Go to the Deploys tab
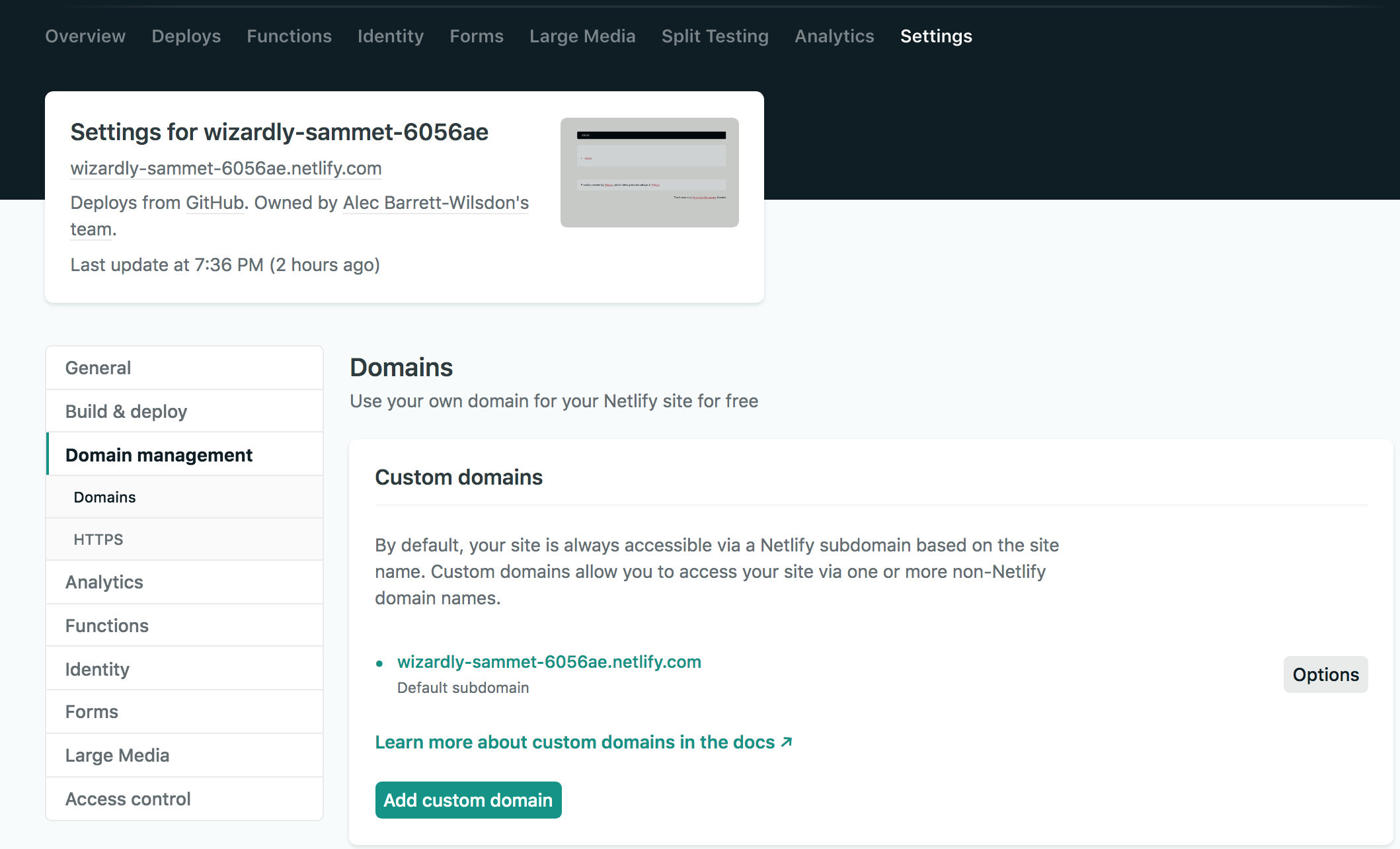 (186, 36)
